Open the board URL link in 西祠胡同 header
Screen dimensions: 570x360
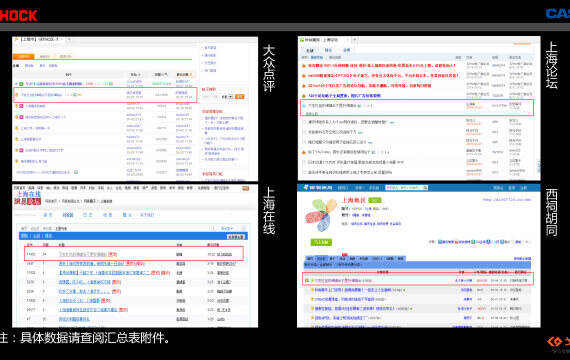507,200
